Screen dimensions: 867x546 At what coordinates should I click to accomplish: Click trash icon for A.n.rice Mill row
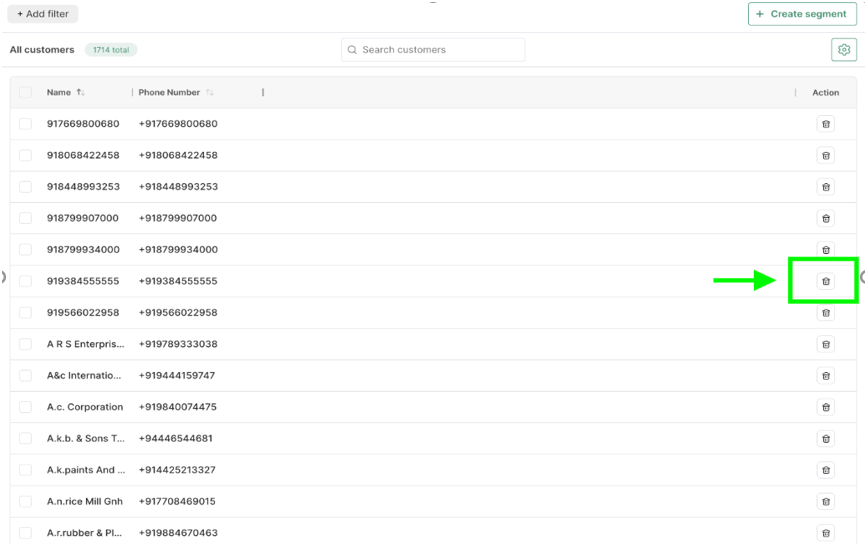[x=825, y=501]
